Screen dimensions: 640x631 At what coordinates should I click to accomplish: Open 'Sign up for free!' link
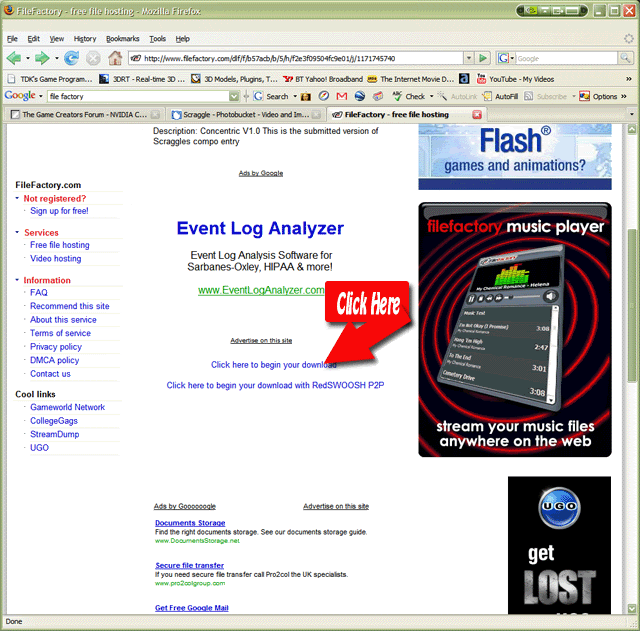click(x=59, y=211)
